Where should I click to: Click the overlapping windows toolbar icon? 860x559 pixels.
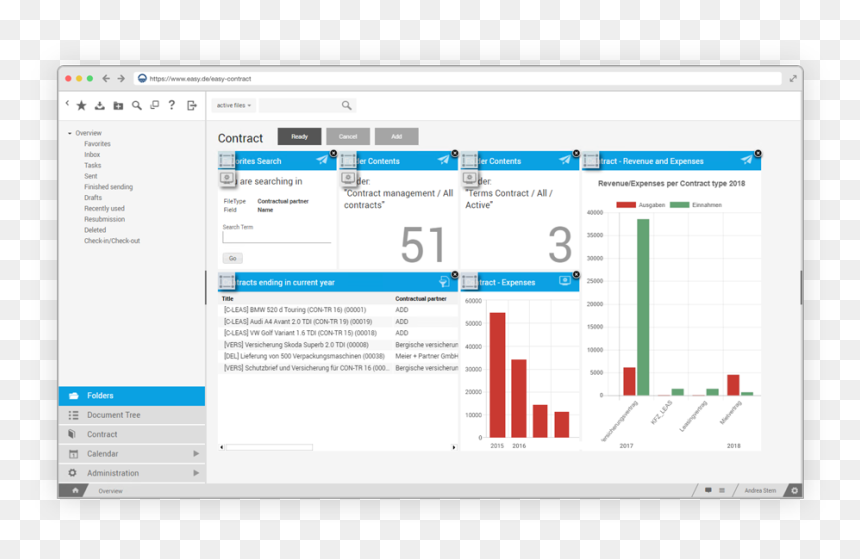155,105
